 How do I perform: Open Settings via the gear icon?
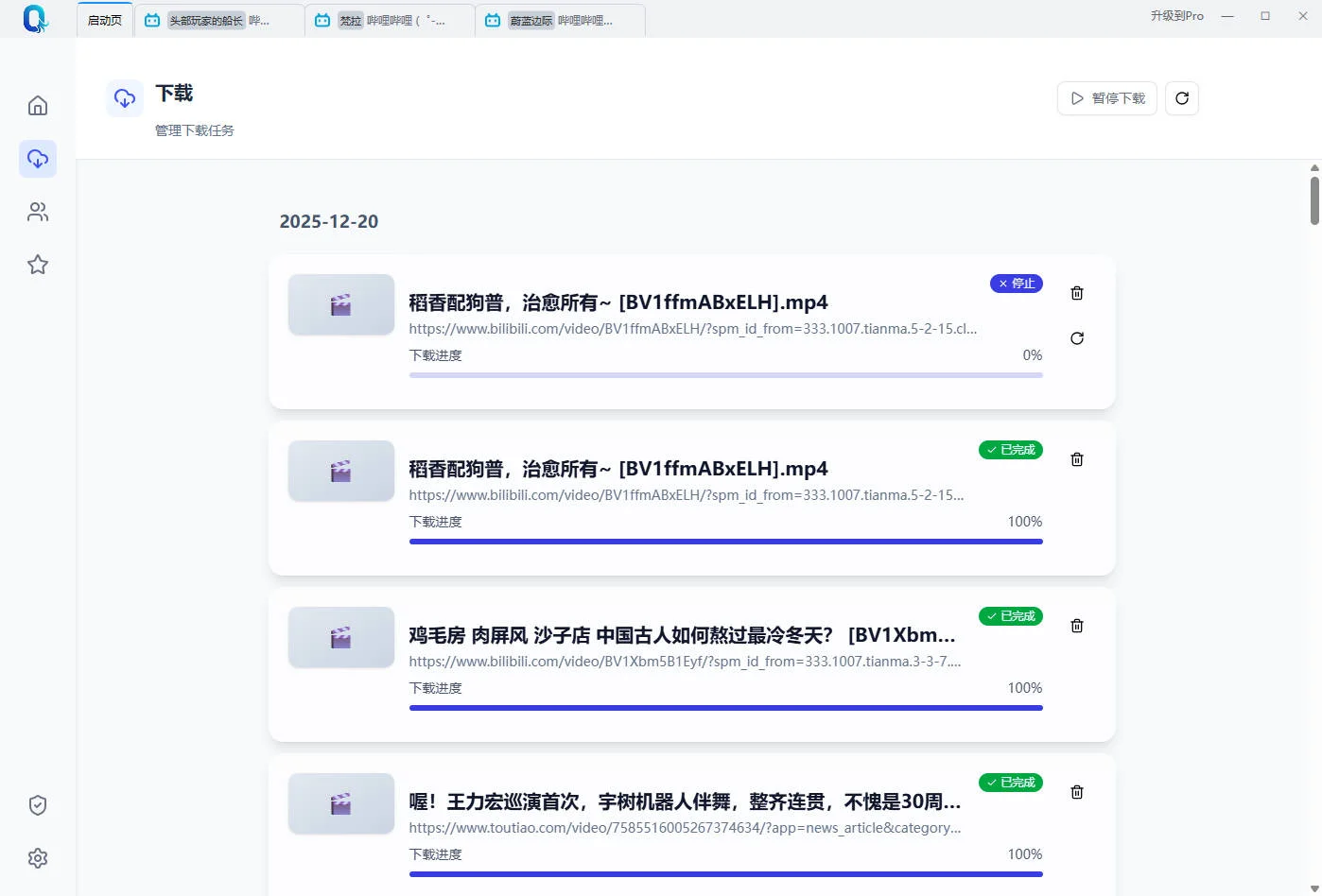37,857
